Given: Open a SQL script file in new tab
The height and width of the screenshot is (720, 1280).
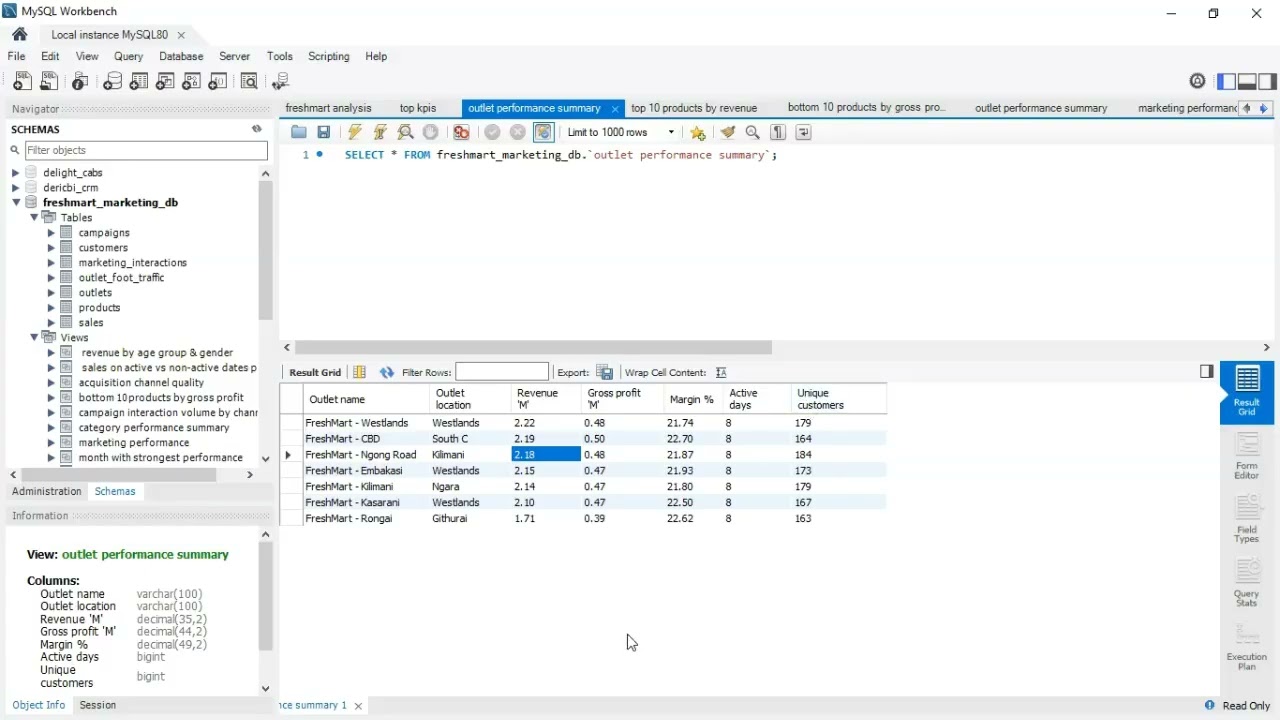Looking at the screenshot, I should [47, 82].
